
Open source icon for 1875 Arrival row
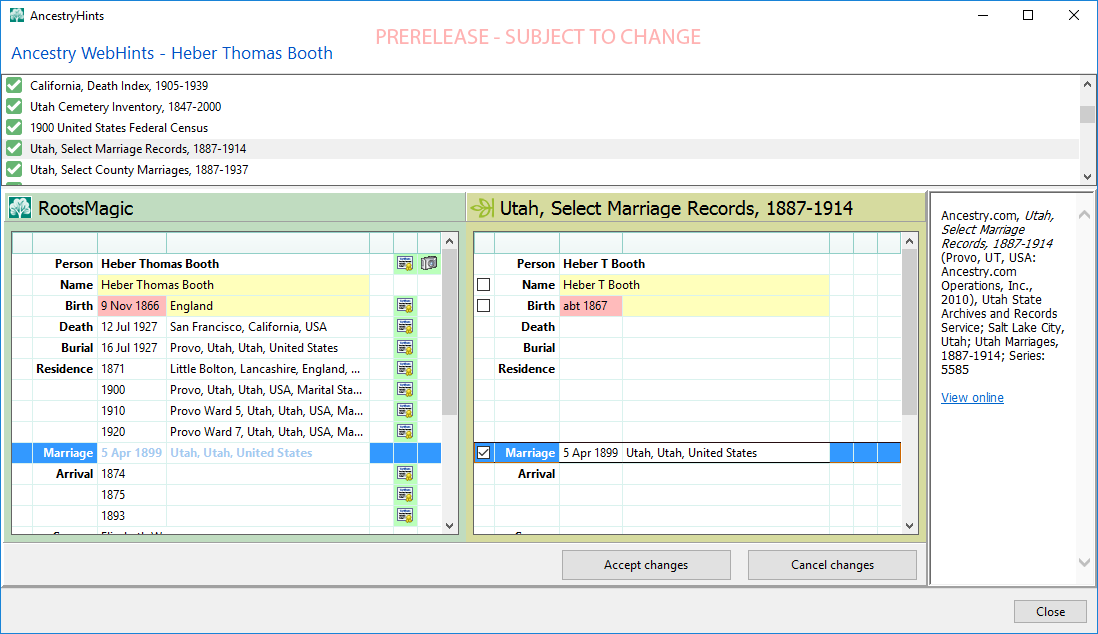[x=405, y=495]
